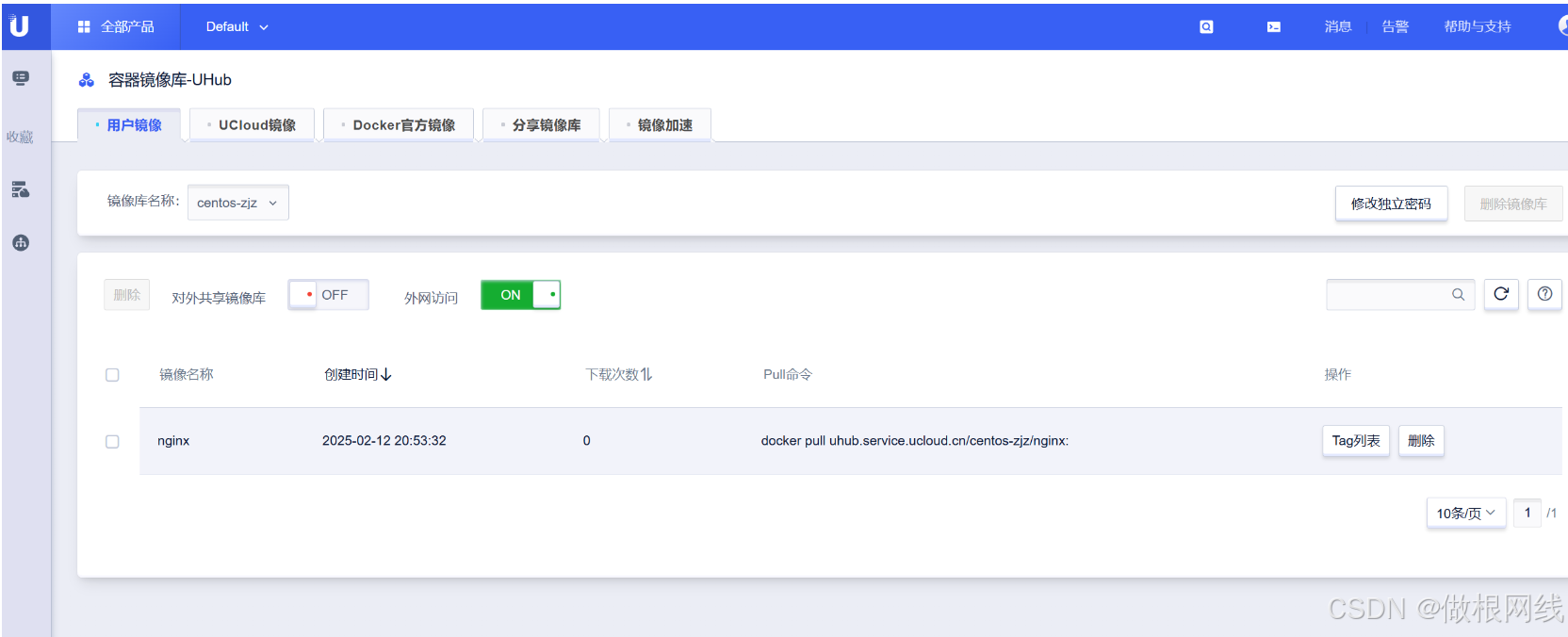This screenshot has height=637, width=1568.
Task: Click the 修改独立密码 button
Action: [1391, 204]
